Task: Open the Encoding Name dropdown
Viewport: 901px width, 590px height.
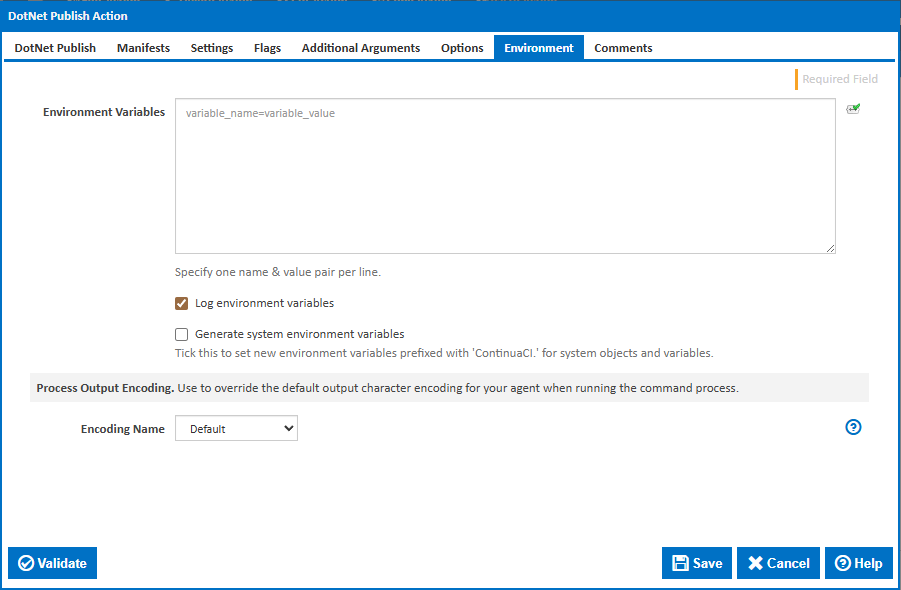Action: (x=236, y=428)
